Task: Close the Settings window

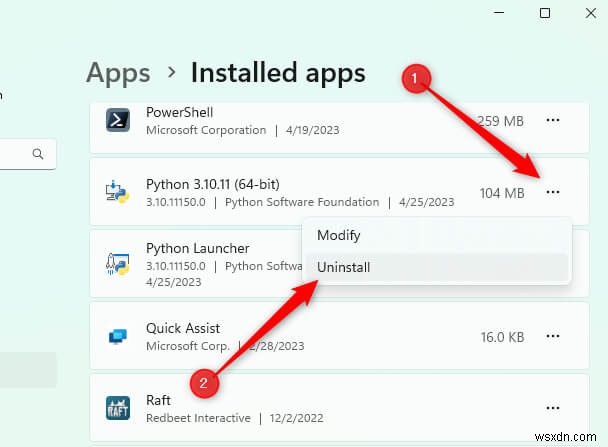Action: point(591,13)
